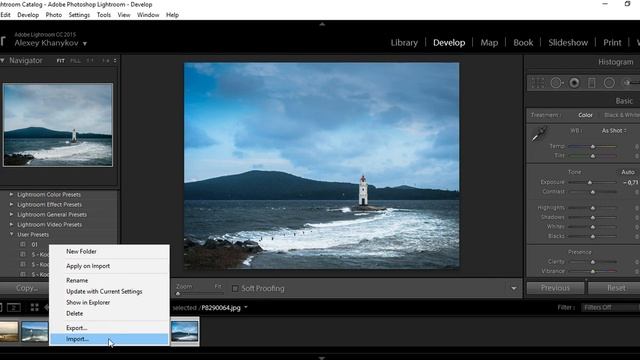This screenshot has height=360, width=640.
Task: Select the Crop Overlay tool
Action: [x=538, y=83]
